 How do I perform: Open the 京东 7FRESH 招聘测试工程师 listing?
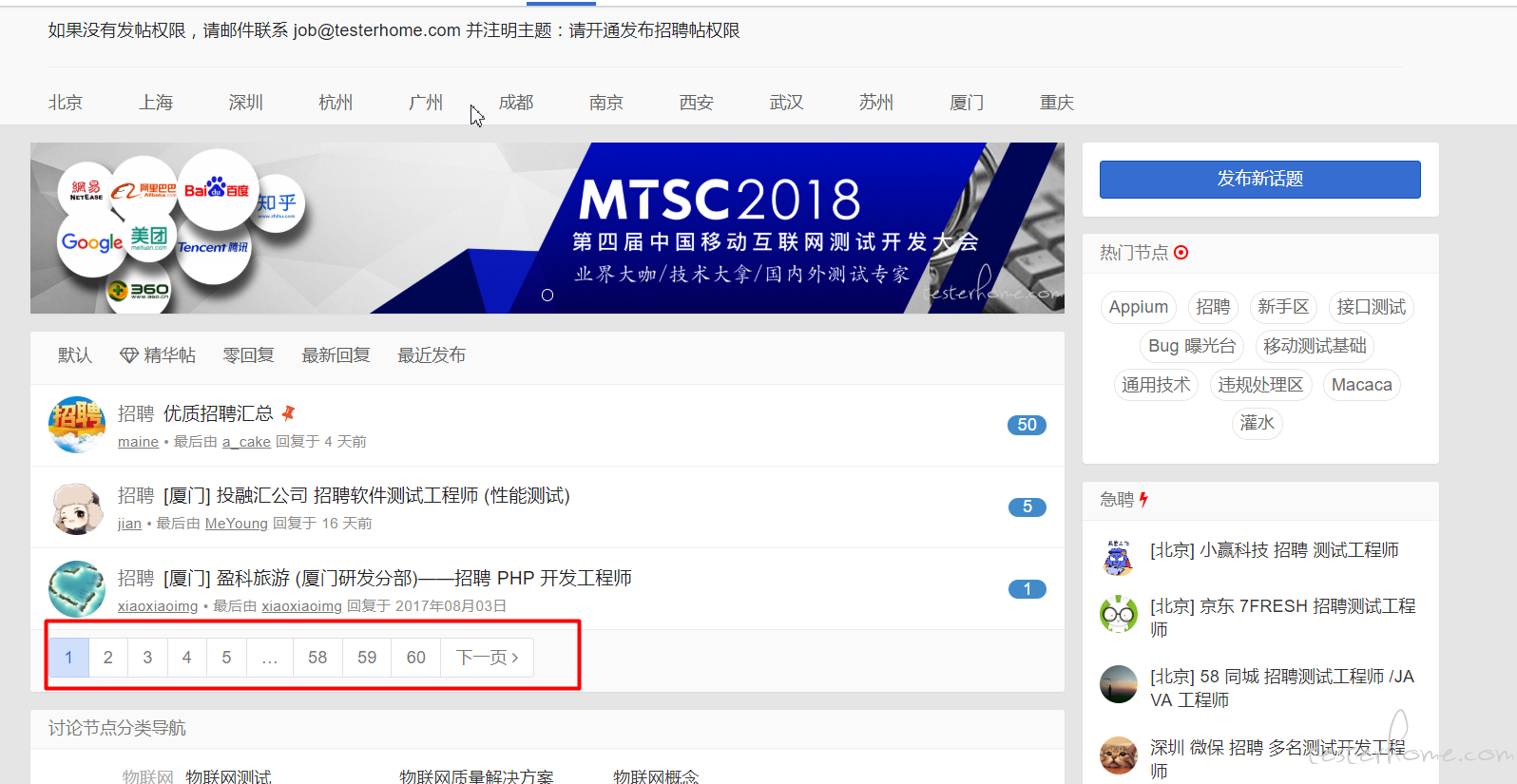point(1282,618)
